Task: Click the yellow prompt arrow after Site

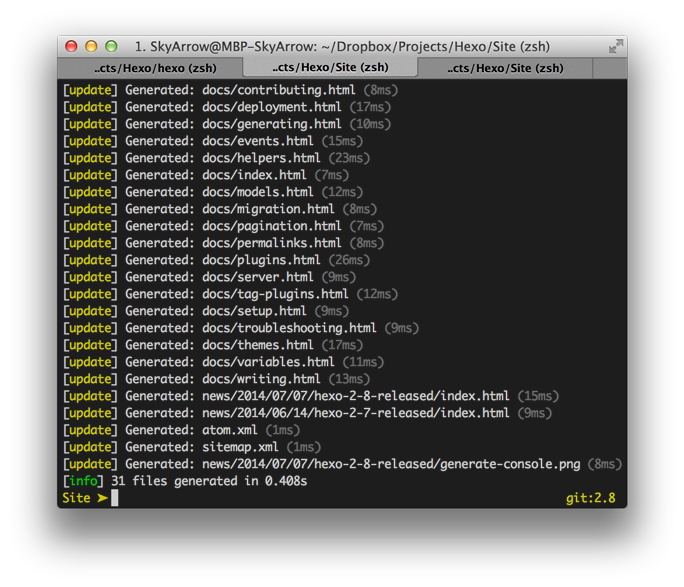Action: pos(102,498)
